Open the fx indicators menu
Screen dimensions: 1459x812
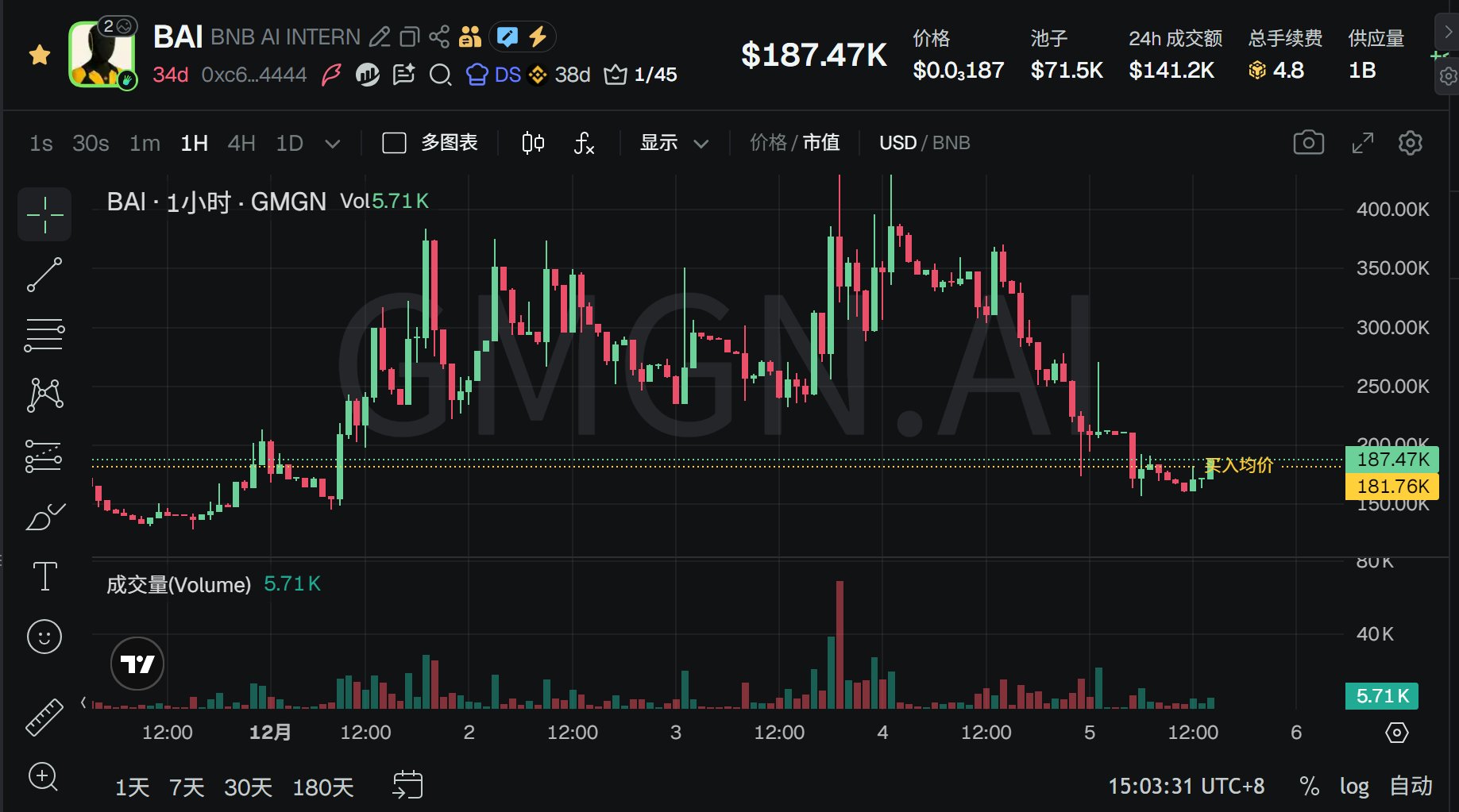584,143
